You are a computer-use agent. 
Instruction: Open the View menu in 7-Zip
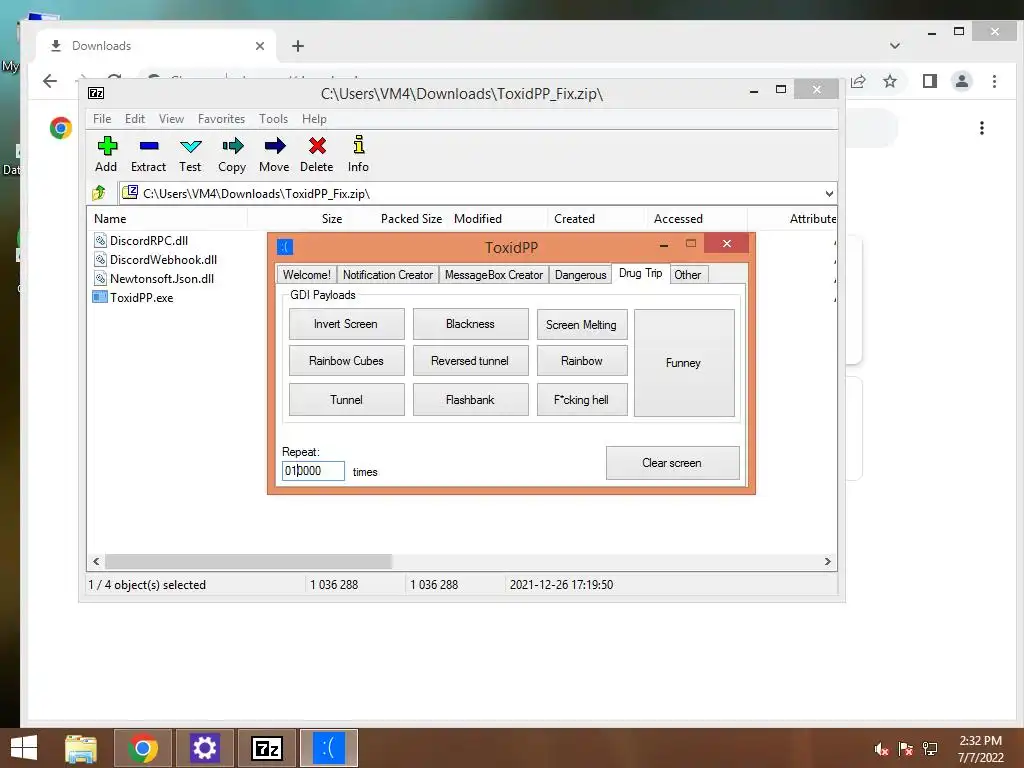click(x=171, y=118)
